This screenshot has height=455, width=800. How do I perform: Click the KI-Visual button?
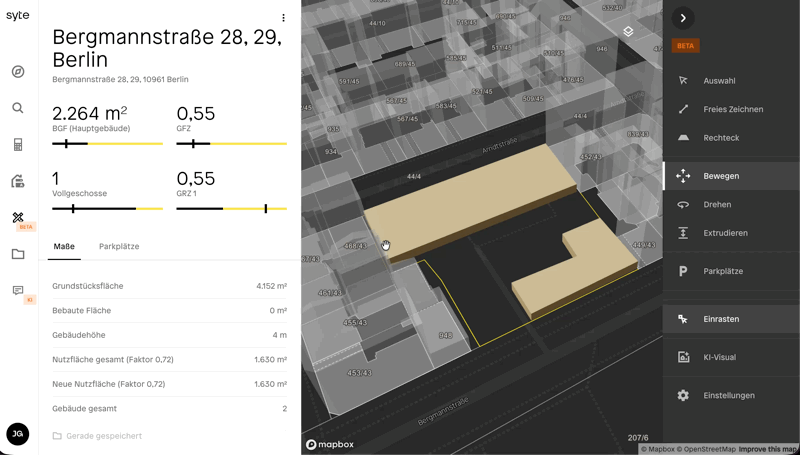tap(719, 357)
